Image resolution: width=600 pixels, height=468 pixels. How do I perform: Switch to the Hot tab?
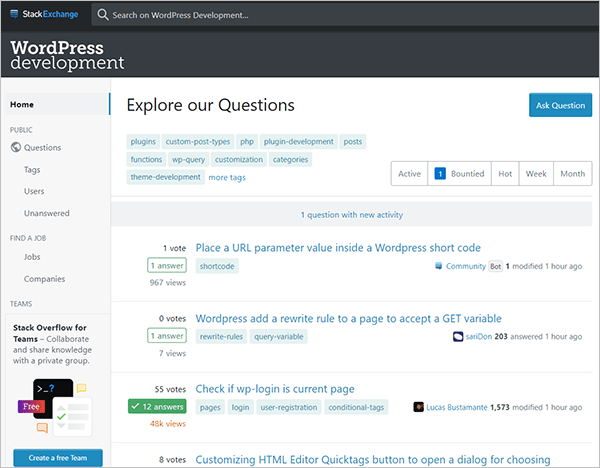pyautogui.click(x=505, y=174)
